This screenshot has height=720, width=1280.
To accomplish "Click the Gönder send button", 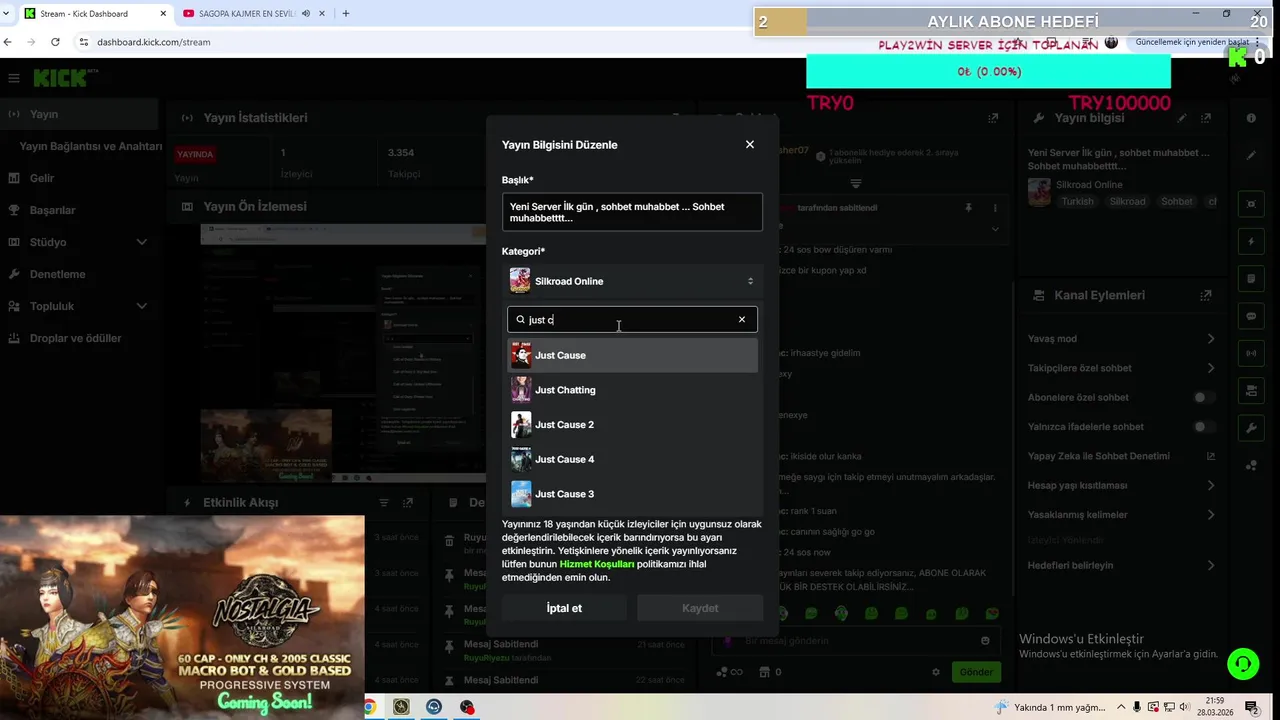I will click(x=976, y=672).
